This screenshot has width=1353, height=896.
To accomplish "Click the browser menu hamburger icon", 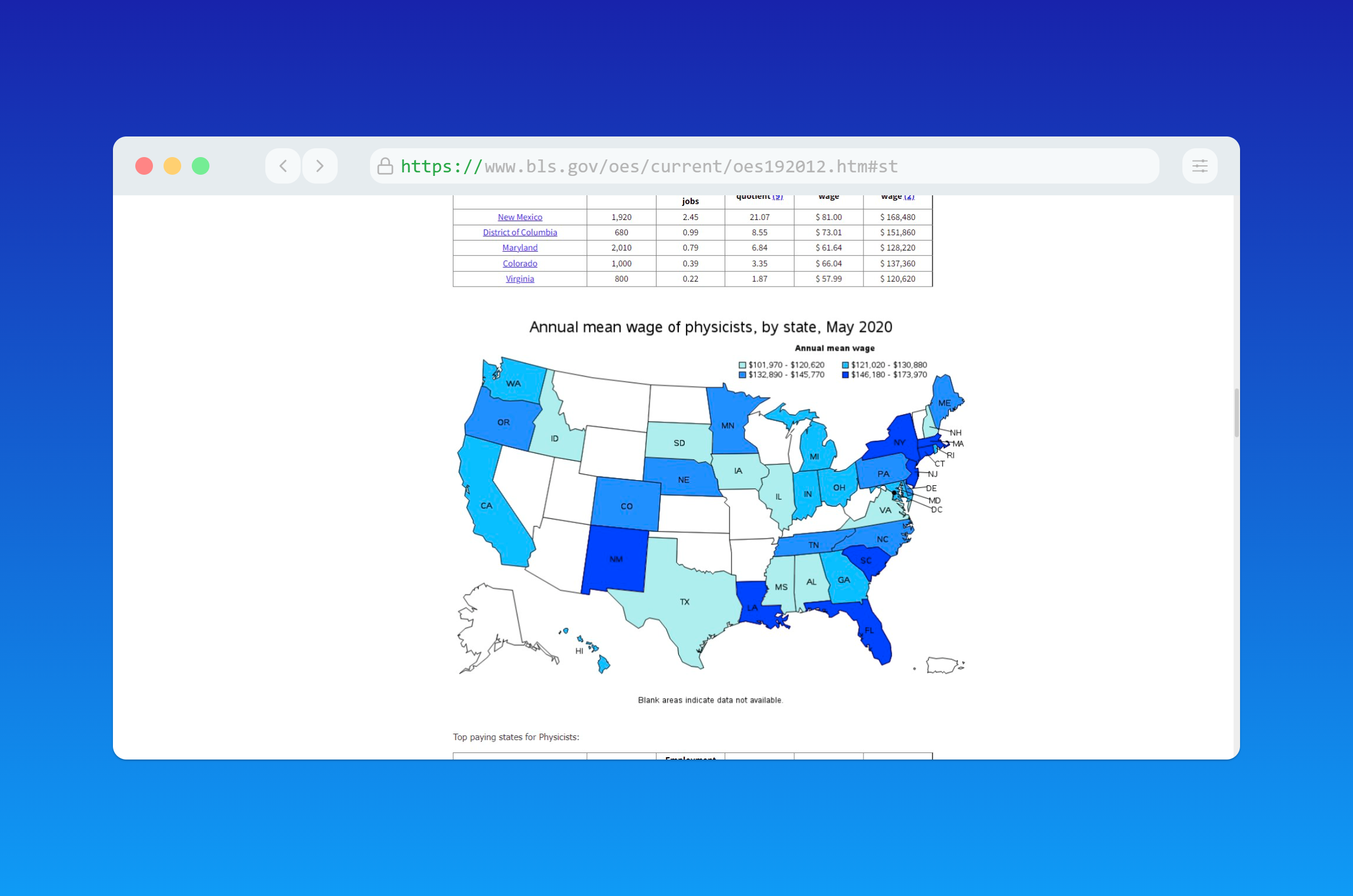I will click(1200, 166).
